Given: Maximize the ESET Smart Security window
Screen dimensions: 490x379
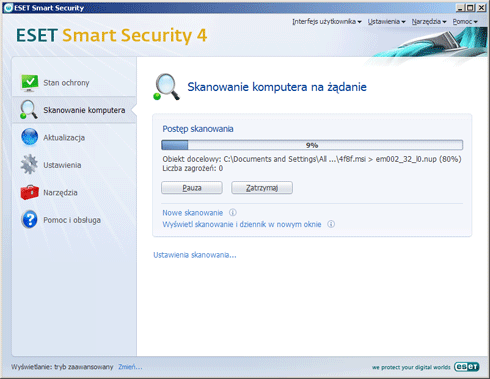Looking at the screenshot, I should [x=470, y=8].
